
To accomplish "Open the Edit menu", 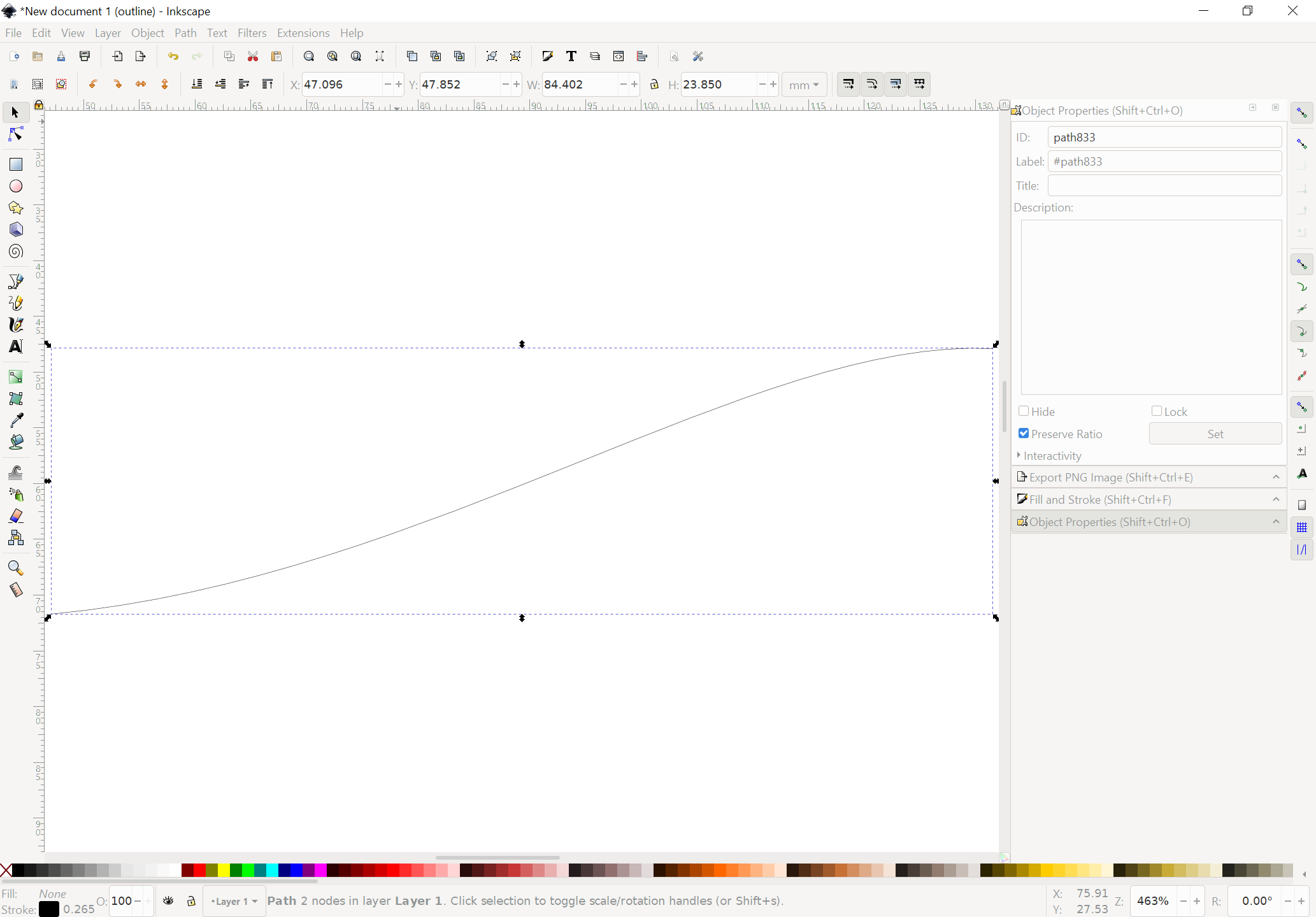I will [41, 33].
